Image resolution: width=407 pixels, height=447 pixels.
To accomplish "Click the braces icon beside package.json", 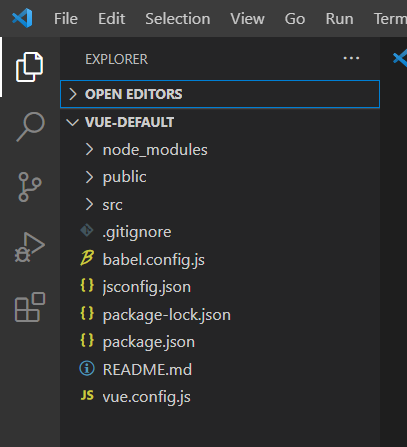I will coord(87,341).
